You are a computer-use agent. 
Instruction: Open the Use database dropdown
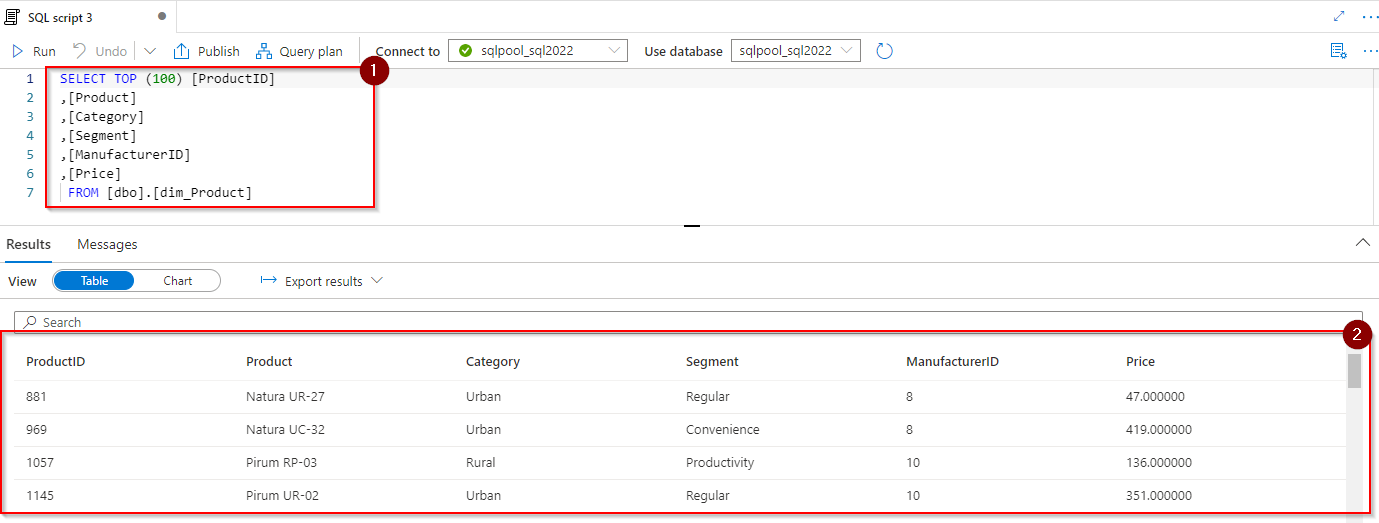pos(795,51)
